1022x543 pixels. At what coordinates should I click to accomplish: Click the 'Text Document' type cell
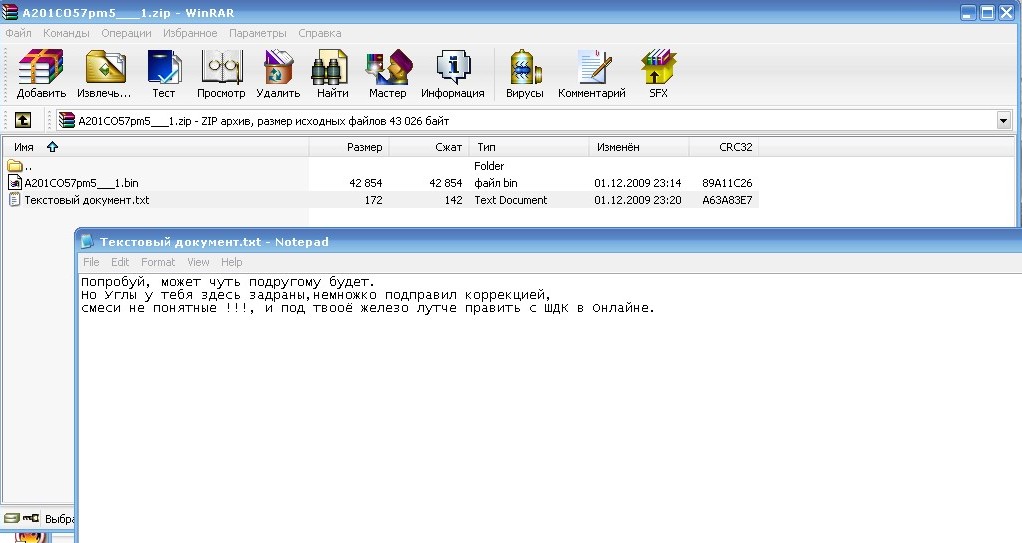(510, 200)
